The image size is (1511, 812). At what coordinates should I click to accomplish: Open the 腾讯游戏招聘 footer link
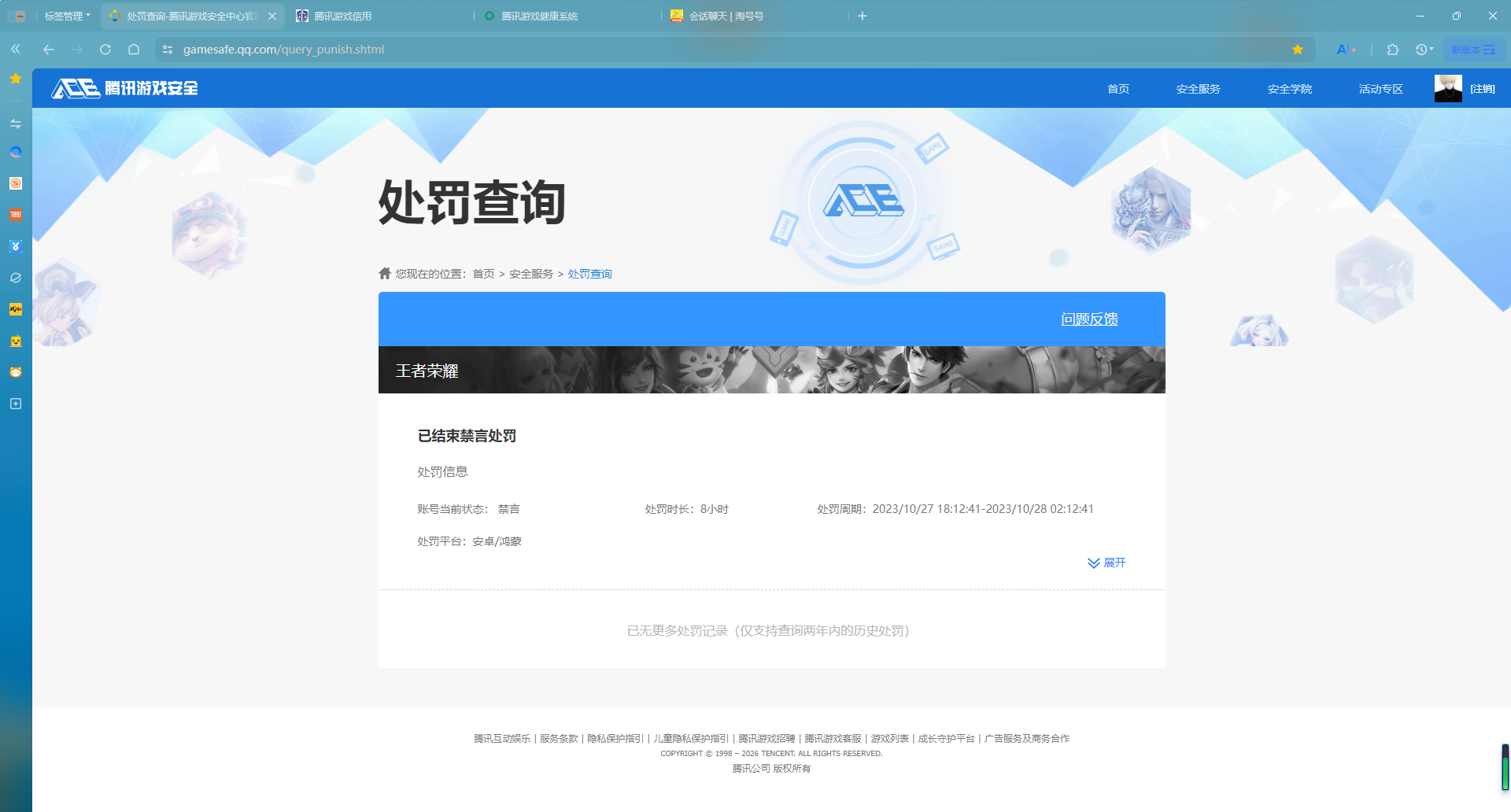767,738
